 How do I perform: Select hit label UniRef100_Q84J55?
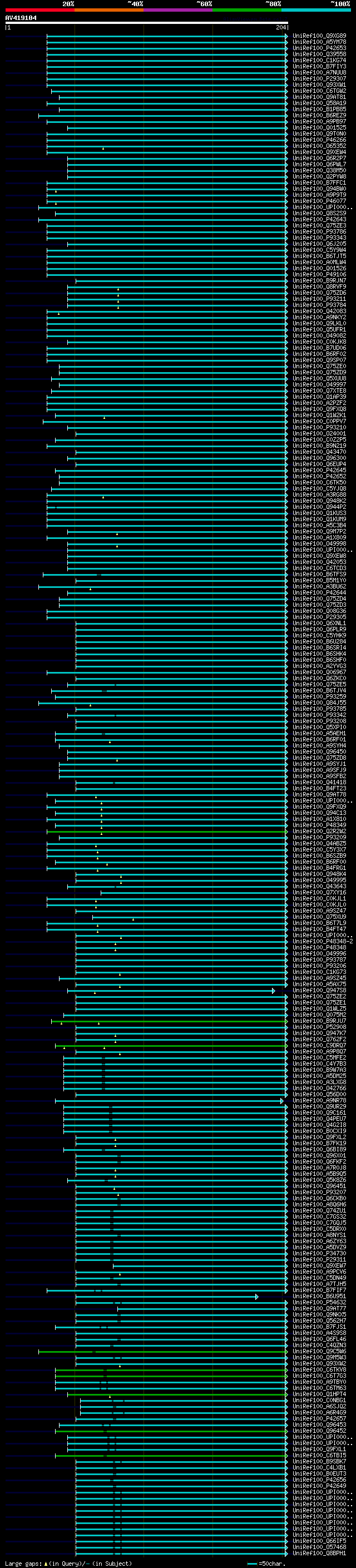[319, 703]
